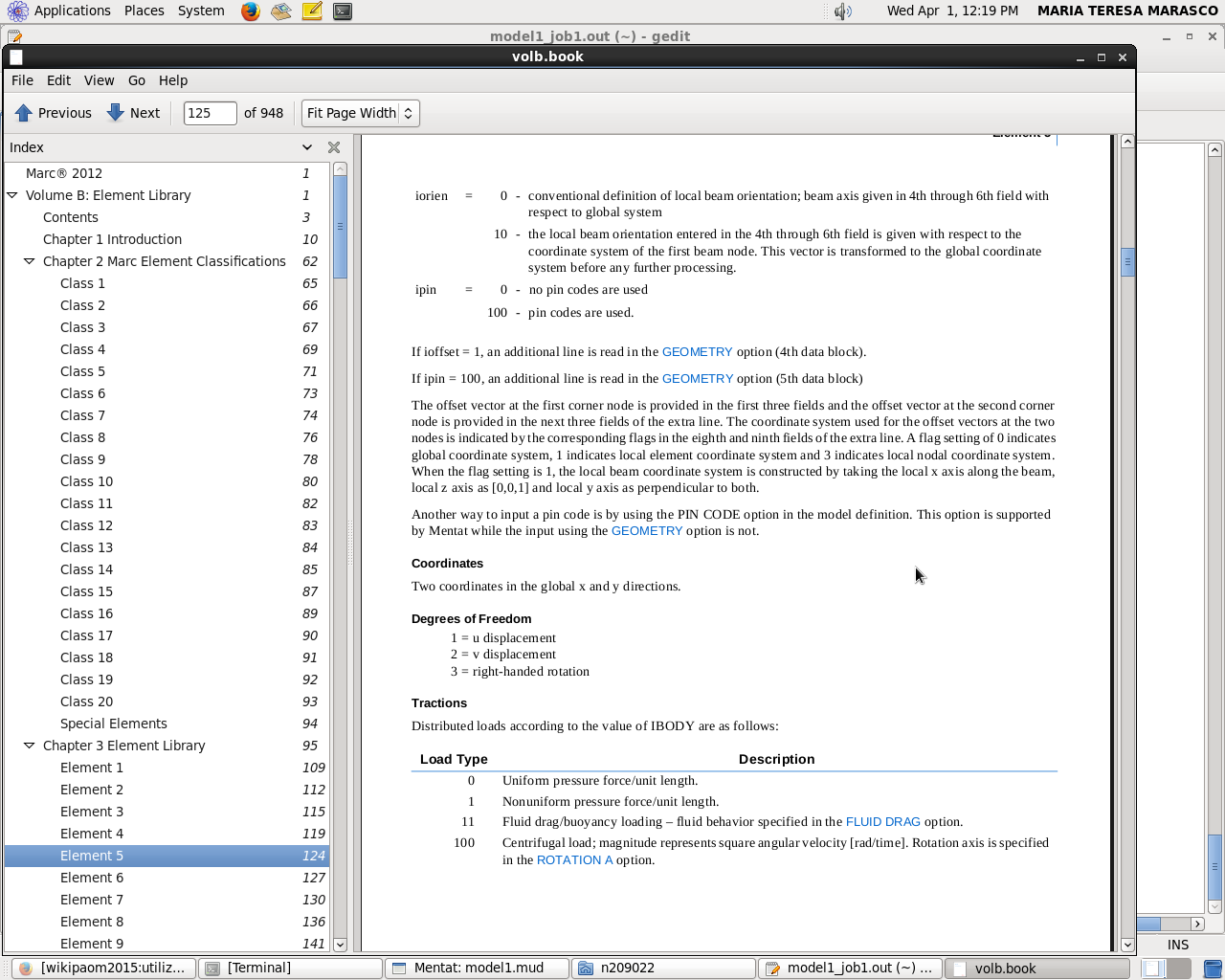This screenshot has width=1225, height=980.
Task: Click the index panel vertical scrollbar thumb
Action: [340, 227]
